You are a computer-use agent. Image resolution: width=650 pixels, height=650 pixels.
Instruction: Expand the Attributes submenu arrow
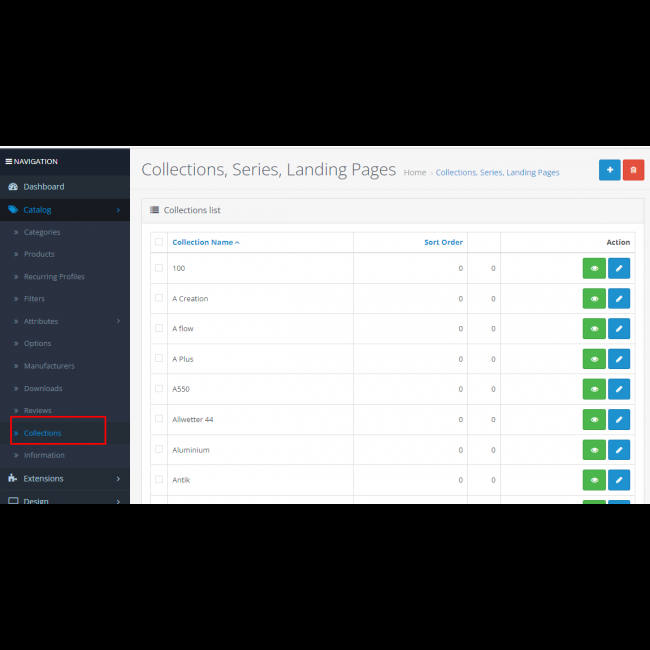(x=118, y=321)
